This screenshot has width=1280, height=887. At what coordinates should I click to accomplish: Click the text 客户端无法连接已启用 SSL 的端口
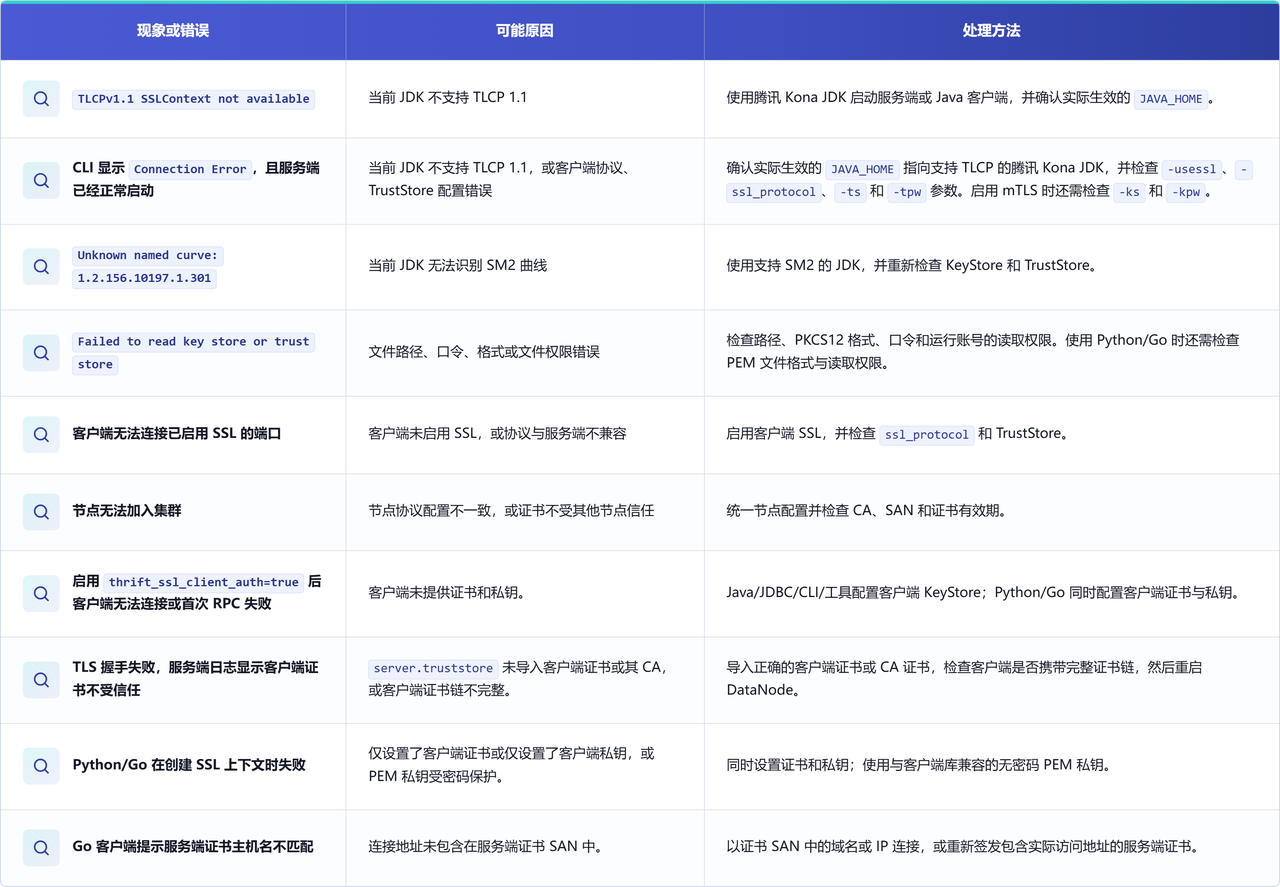tap(177, 434)
